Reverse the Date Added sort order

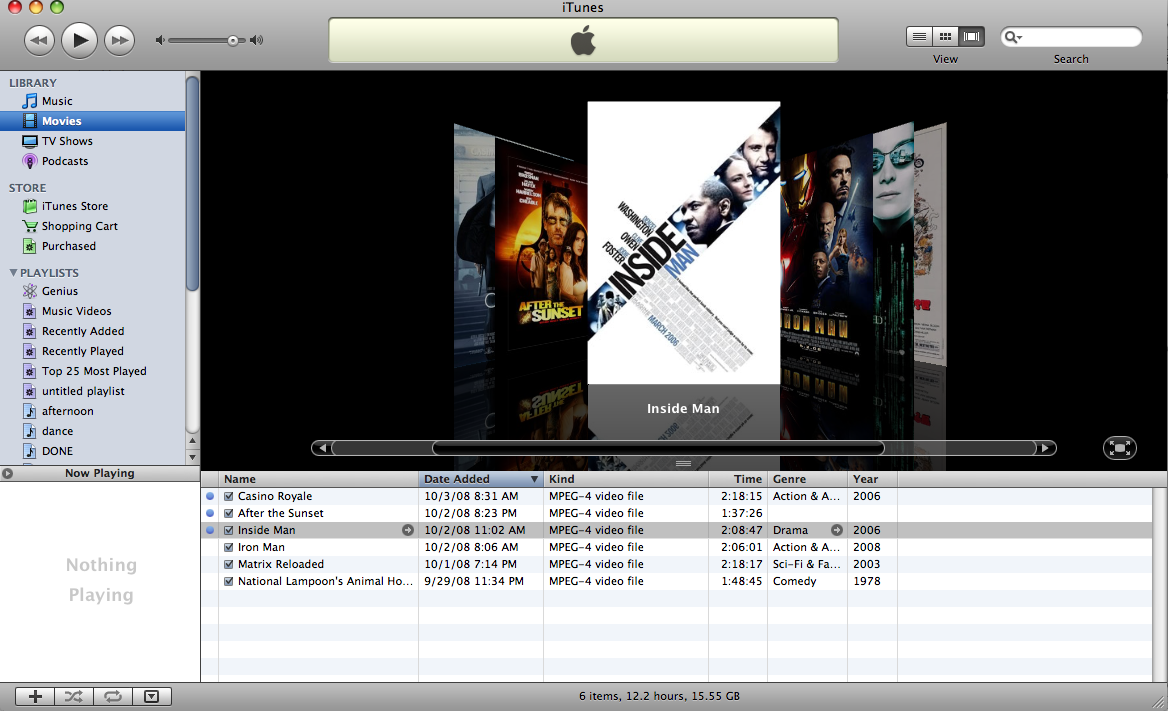coord(480,479)
